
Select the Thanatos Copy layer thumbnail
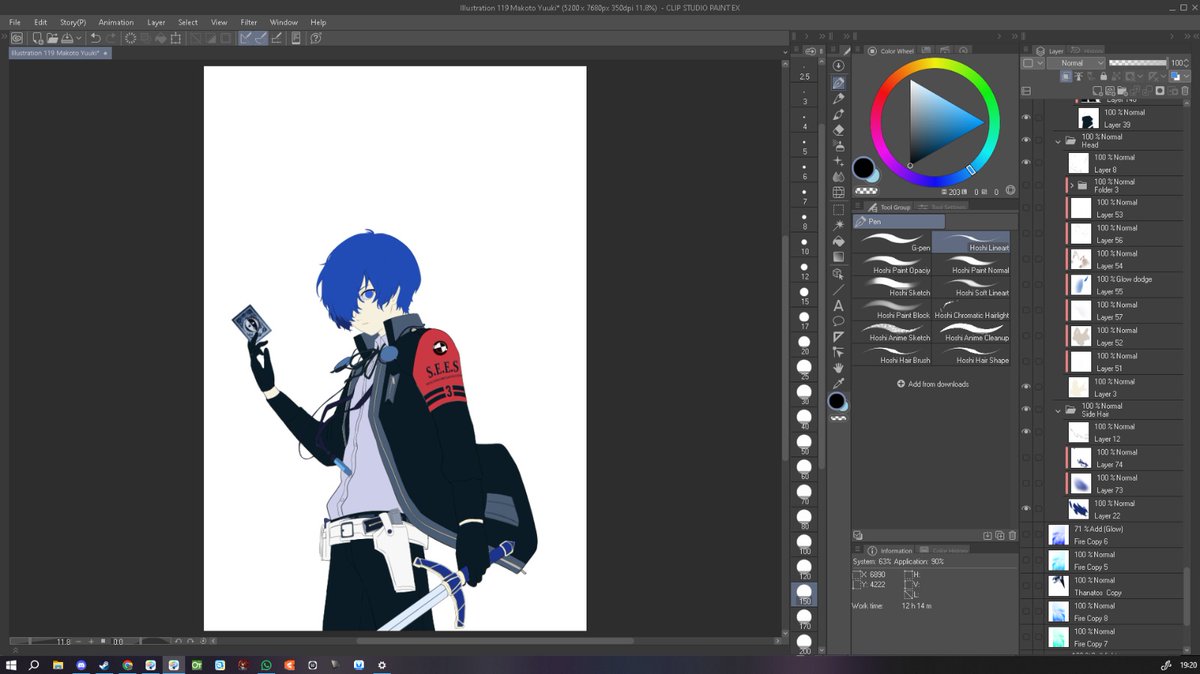click(1058, 586)
